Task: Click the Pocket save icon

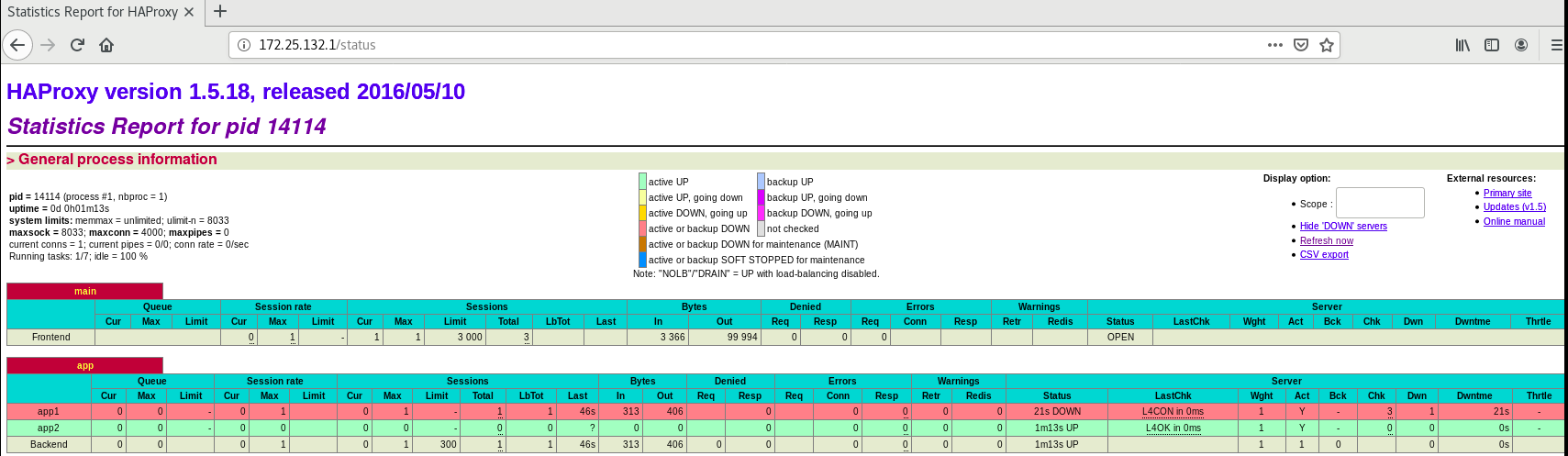Action: coord(1301,45)
